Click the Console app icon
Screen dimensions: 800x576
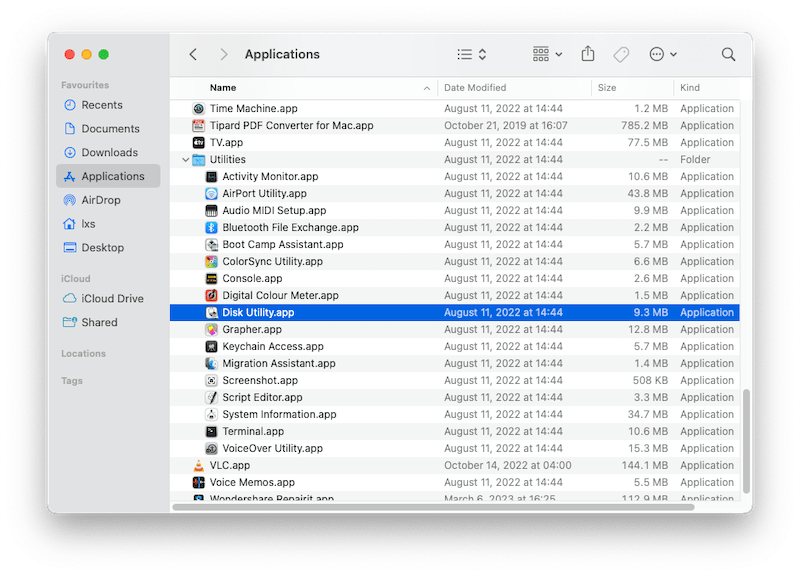point(211,279)
